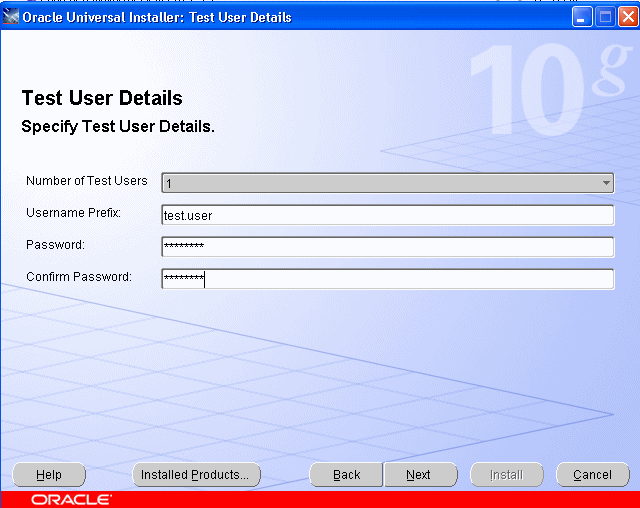
Task: Click Installed Products button
Action: (196, 475)
